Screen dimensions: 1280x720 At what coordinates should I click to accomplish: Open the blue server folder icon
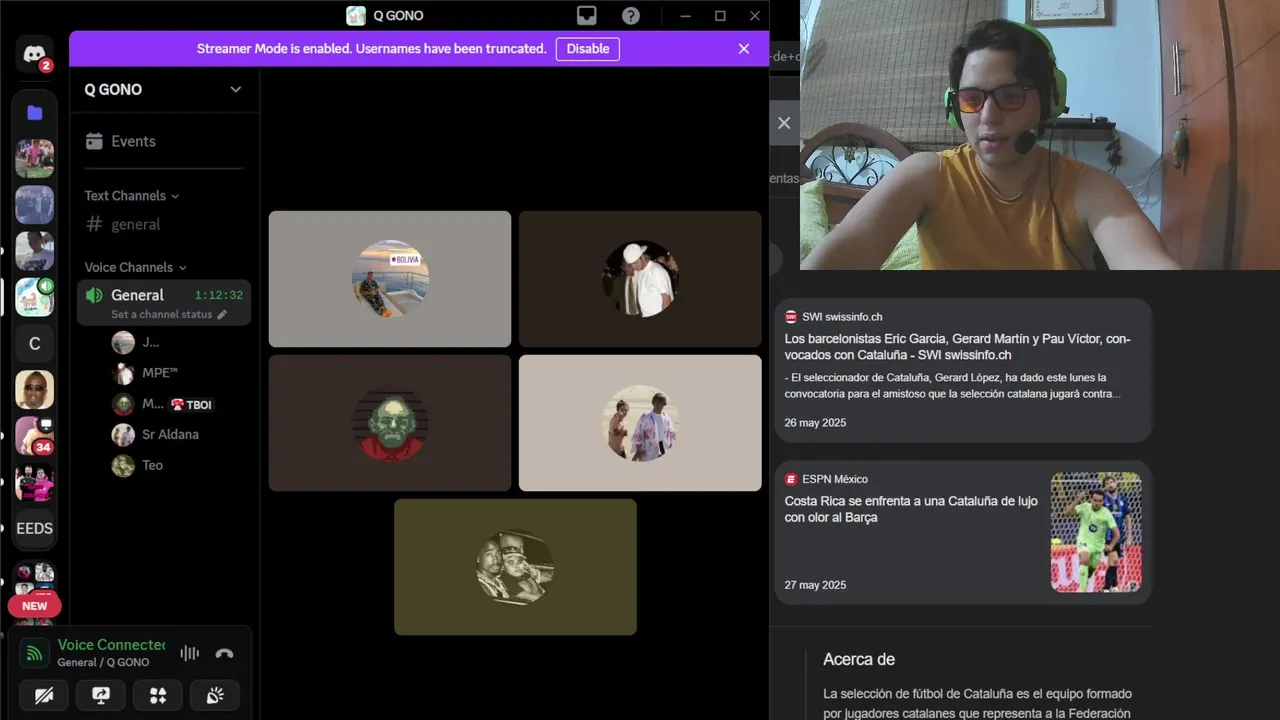click(35, 113)
